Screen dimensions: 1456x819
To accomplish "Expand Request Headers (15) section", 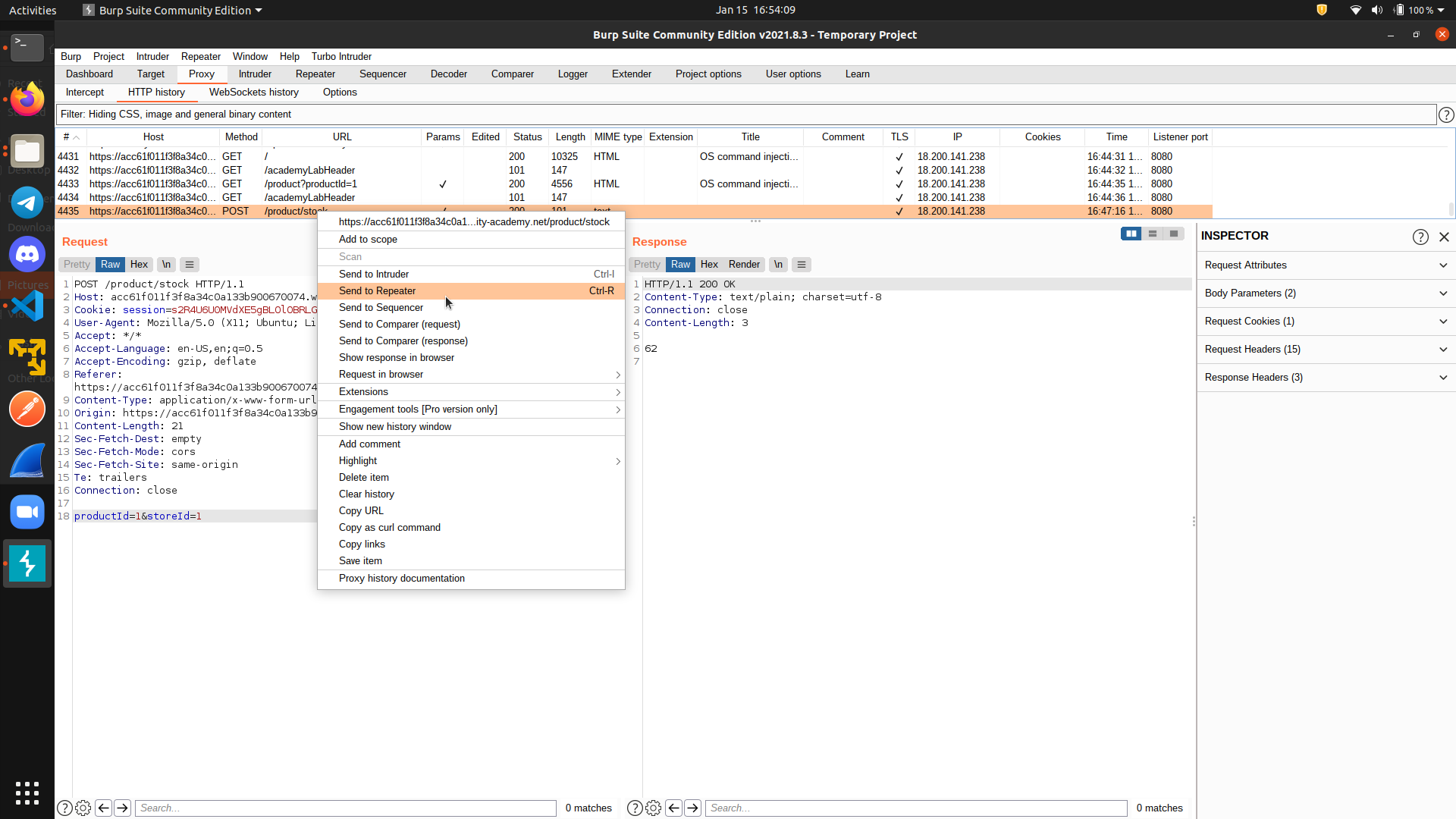I will point(1326,350).
